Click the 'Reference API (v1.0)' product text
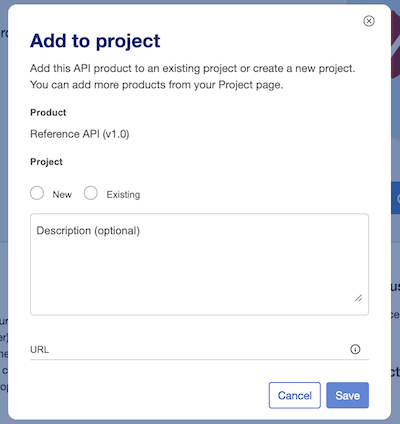The image size is (400, 424). (x=80, y=134)
